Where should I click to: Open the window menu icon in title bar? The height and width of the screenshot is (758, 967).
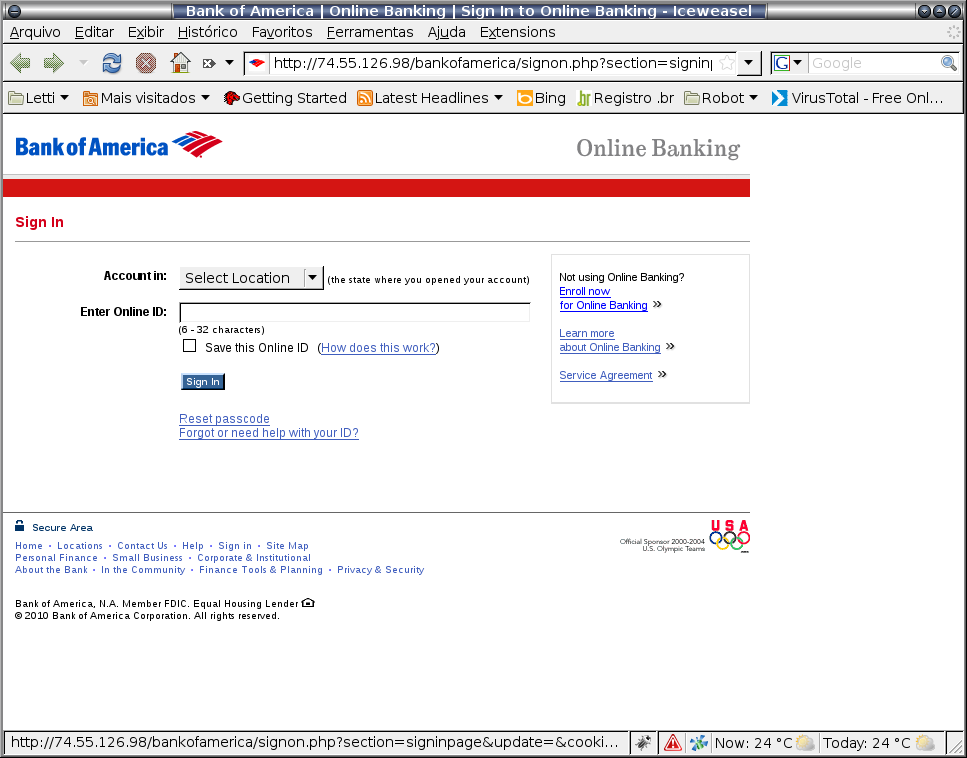pyautogui.click(x=13, y=11)
